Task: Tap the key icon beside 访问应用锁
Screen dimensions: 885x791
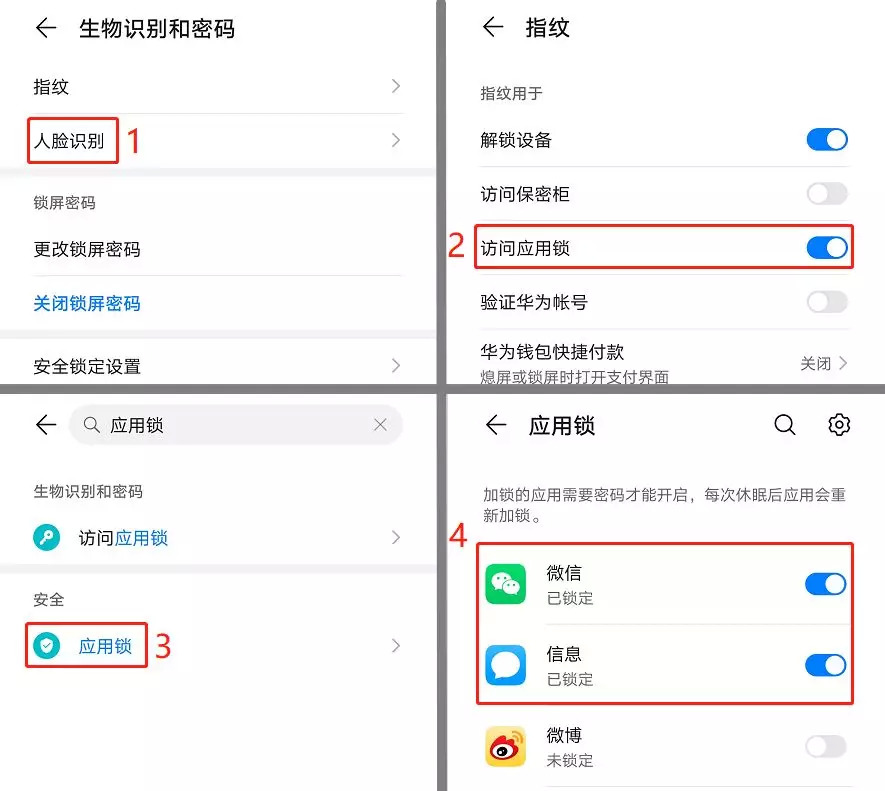Action: pyautogui.click(x=46, y=537)
